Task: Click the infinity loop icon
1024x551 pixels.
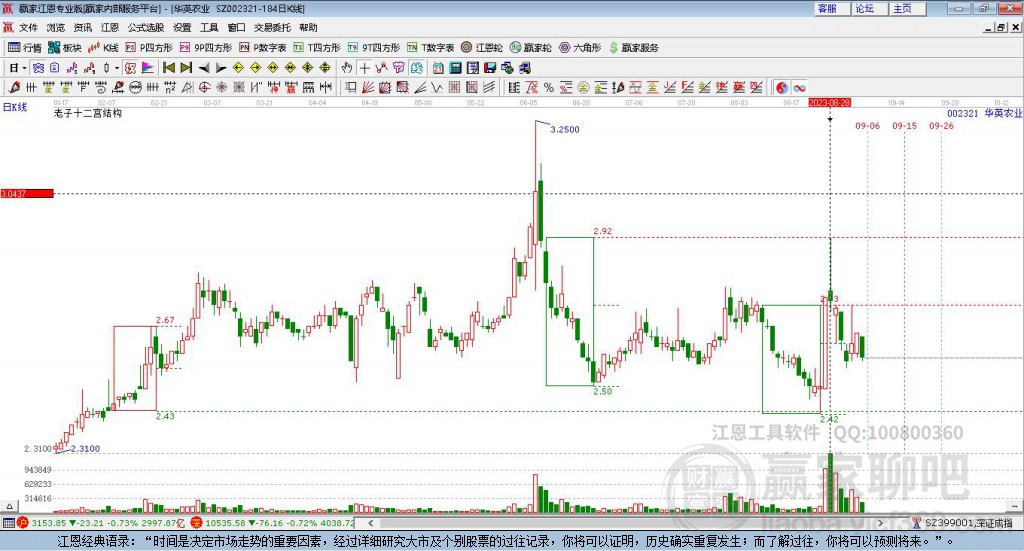Action: coord(799,87)
